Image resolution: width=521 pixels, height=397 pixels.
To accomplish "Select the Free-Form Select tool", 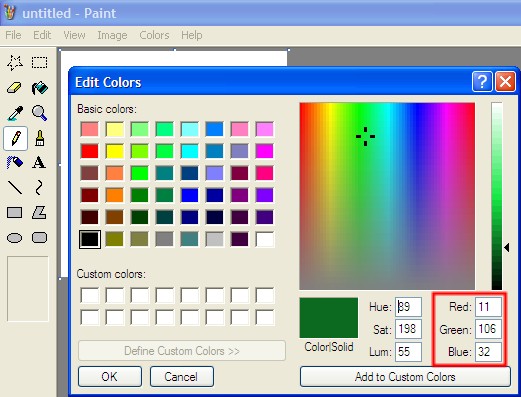I will [x=15, y=63].
